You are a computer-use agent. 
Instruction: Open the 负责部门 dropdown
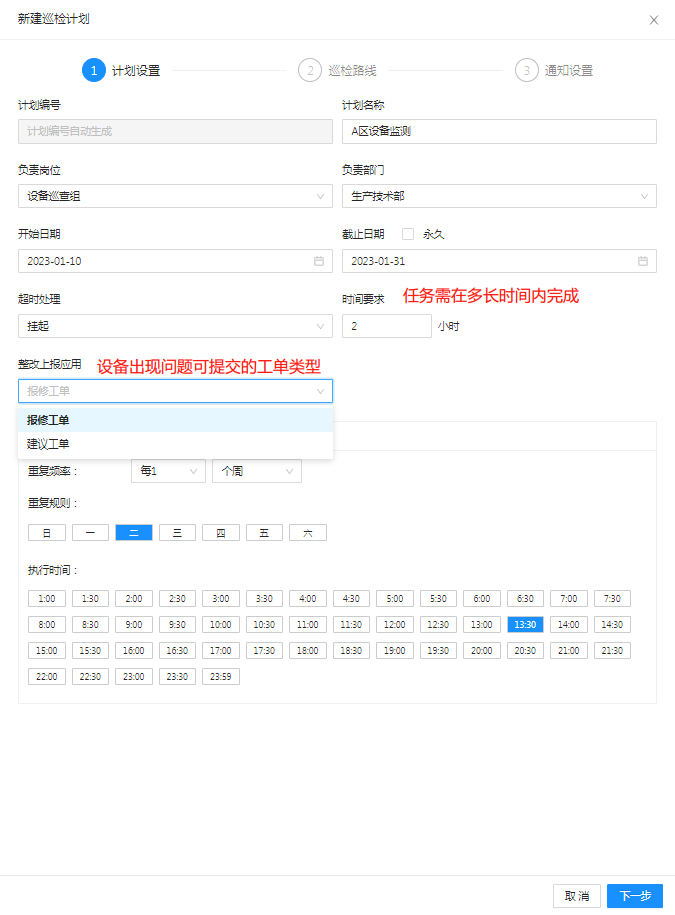pos(499,196)
